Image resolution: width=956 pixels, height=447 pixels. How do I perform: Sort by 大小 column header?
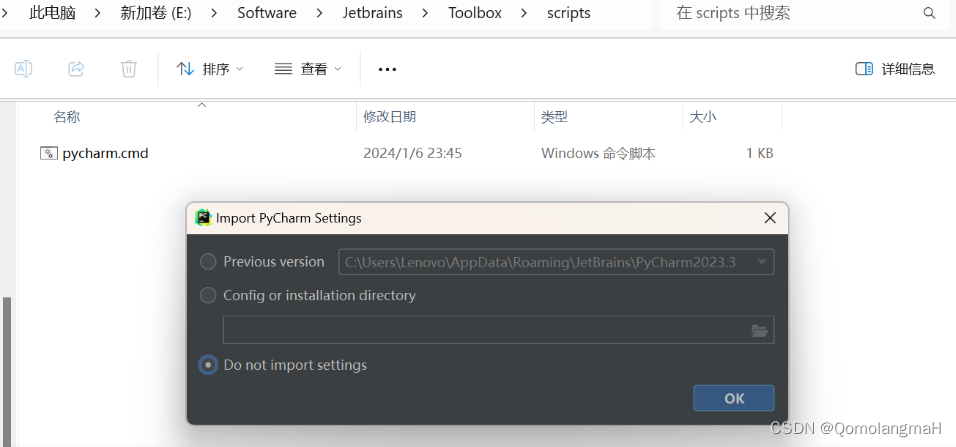[703, 117]
